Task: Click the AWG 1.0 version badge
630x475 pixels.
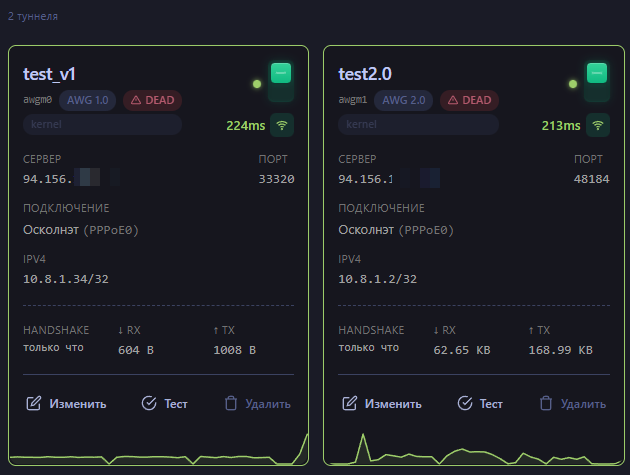Action: [x=88, y=100]
